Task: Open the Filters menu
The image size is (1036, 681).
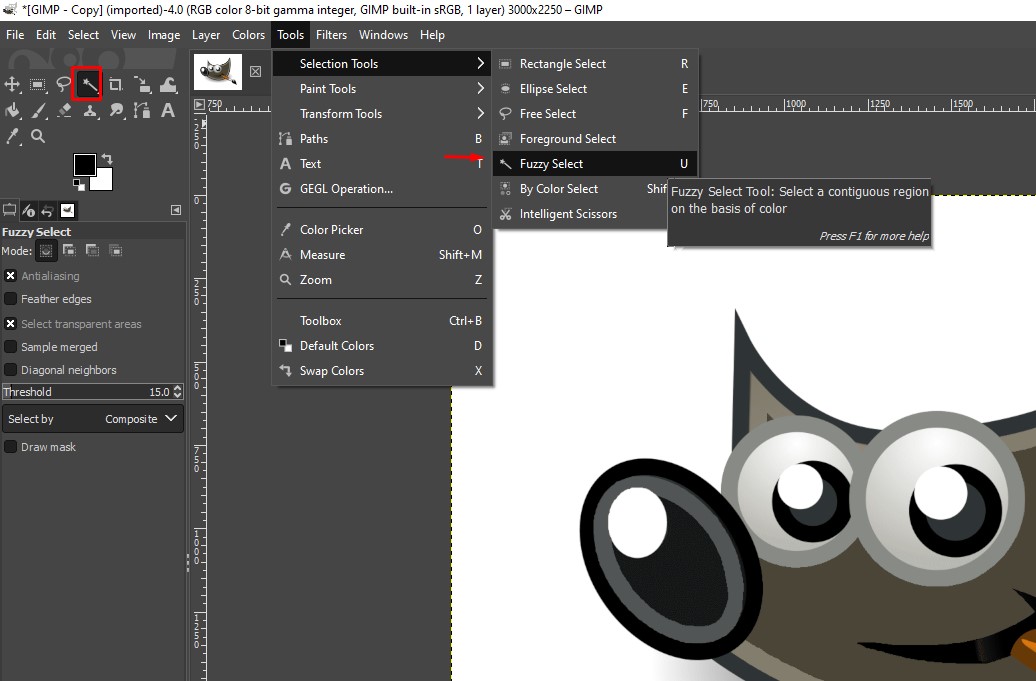Action: click(x=331, y=35)
